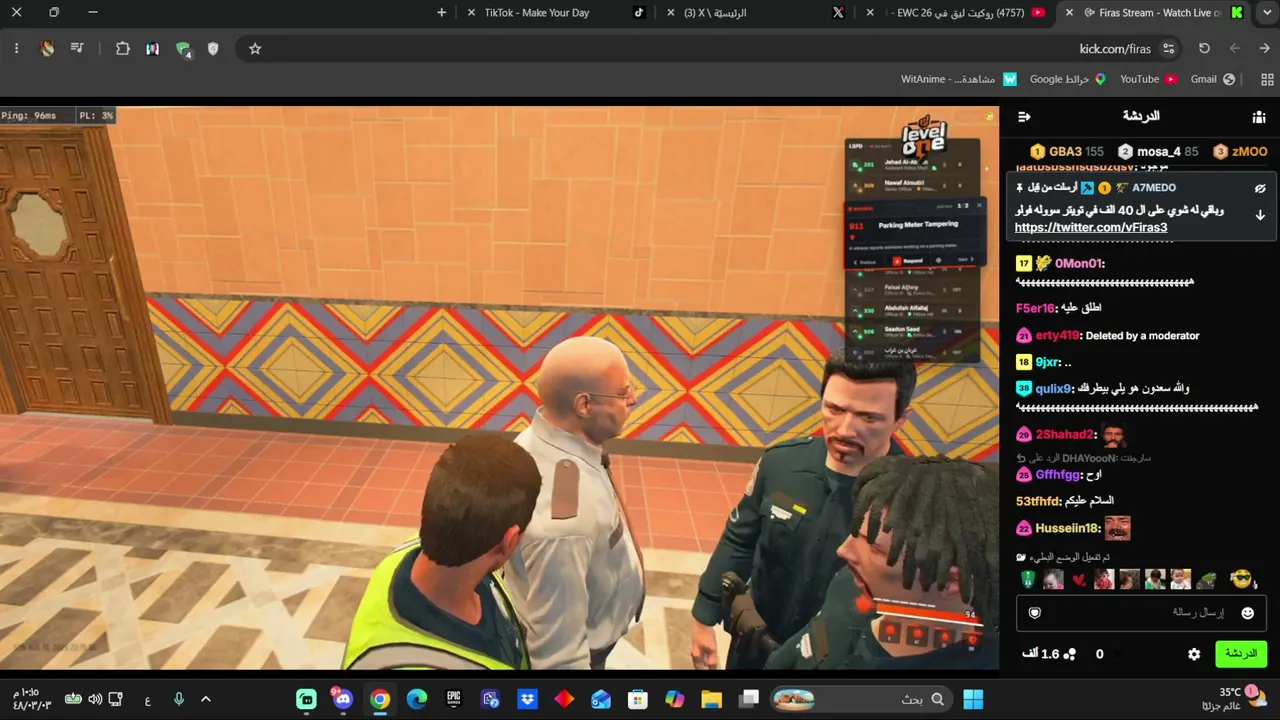1280x720 pixels.
Task: Click the browser profile avatar icon
Action: coord(47,48)
